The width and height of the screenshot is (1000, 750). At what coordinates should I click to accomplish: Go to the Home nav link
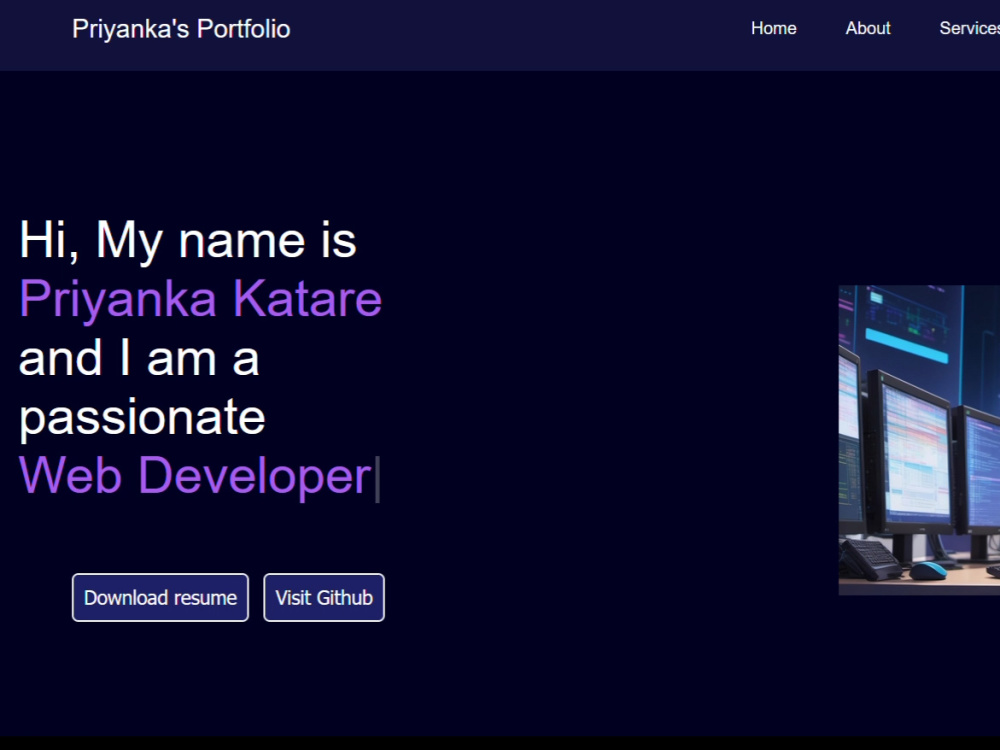pos(774,28)
